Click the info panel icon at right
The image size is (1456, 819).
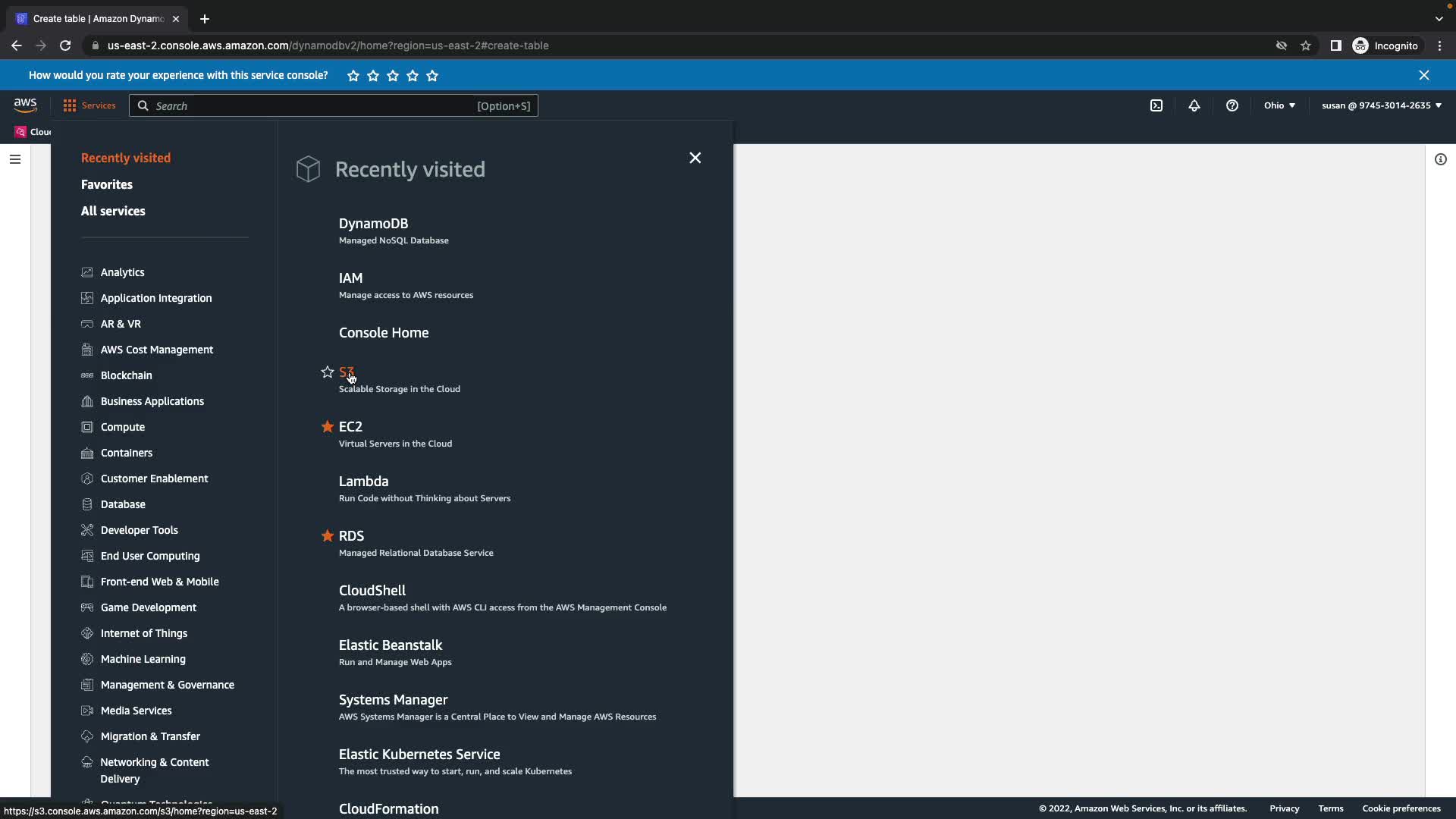1440,159
